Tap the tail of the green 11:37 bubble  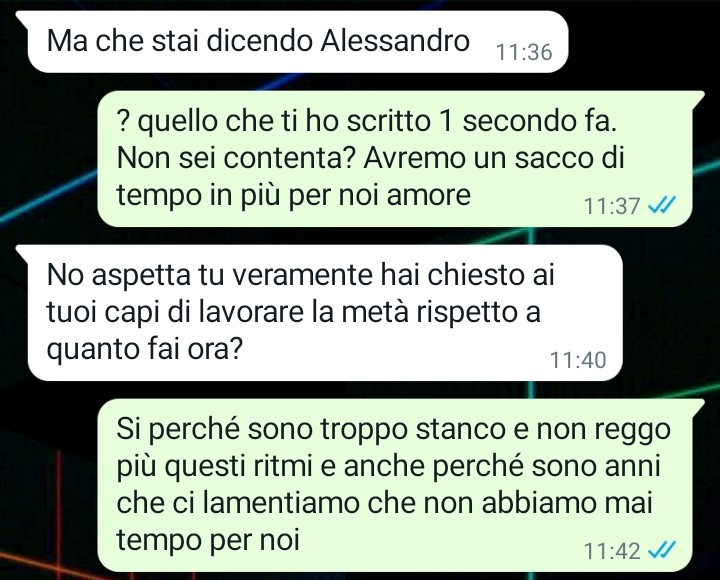click(698, 97)
